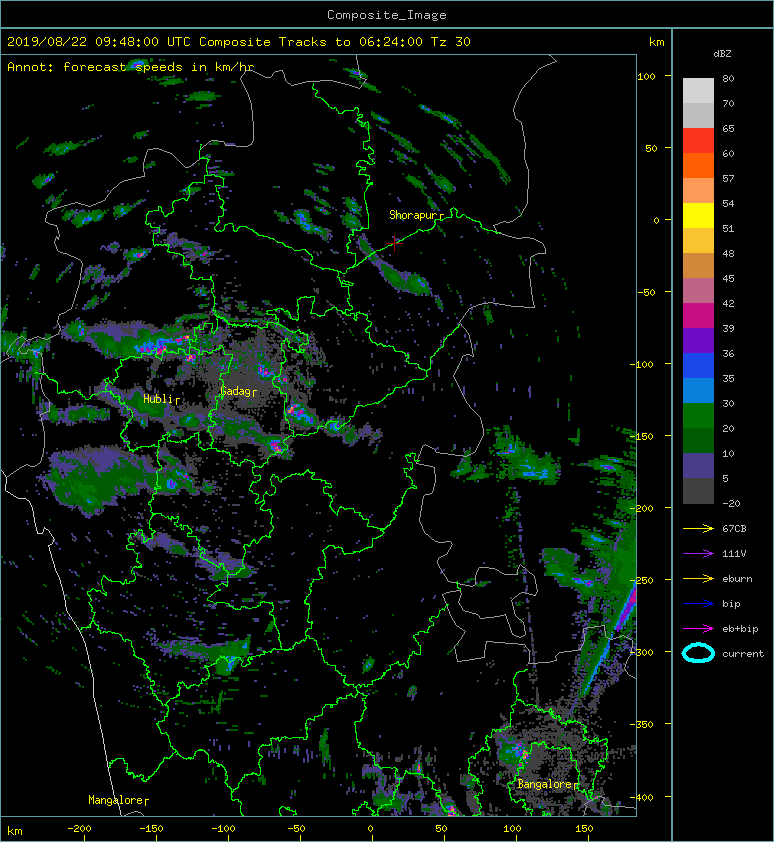Click the 'eb+bip' legend label
Image resolution: width=774 pixels, height=842 pixels.
(740, 629)
